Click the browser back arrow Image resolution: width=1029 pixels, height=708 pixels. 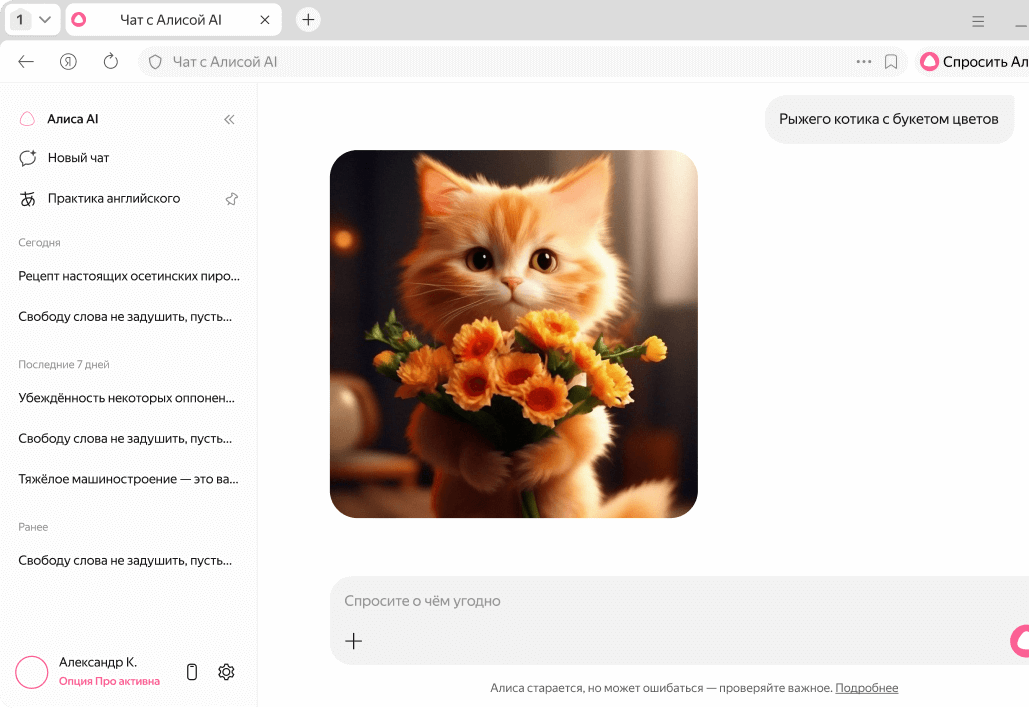(26, 62)
